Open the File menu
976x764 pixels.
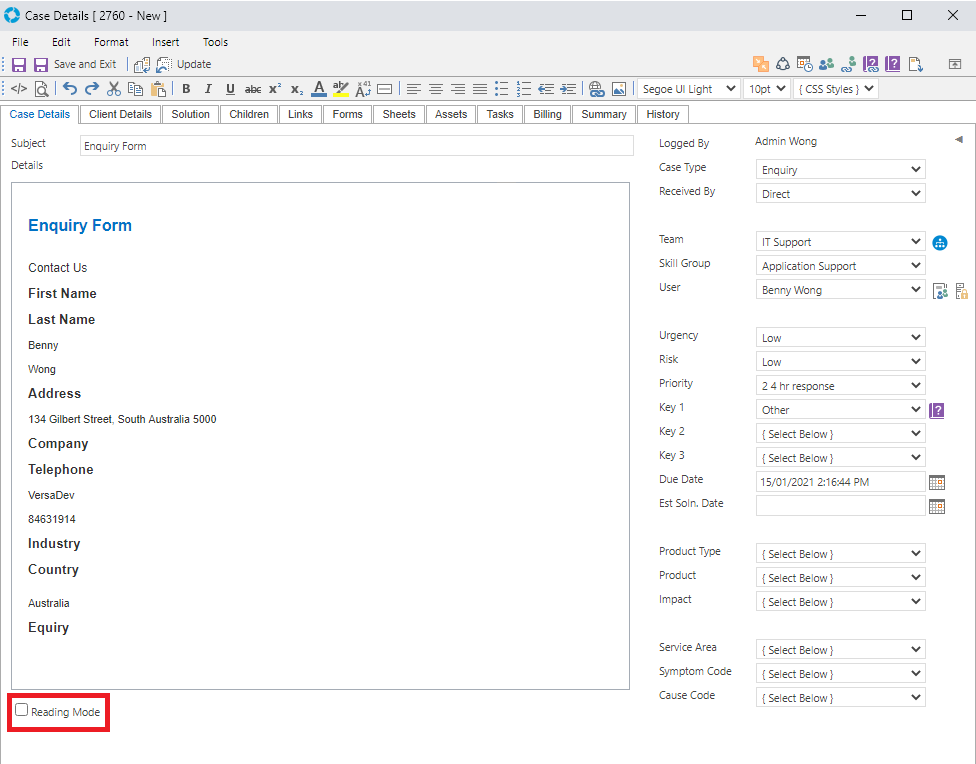tap(21, 42)
